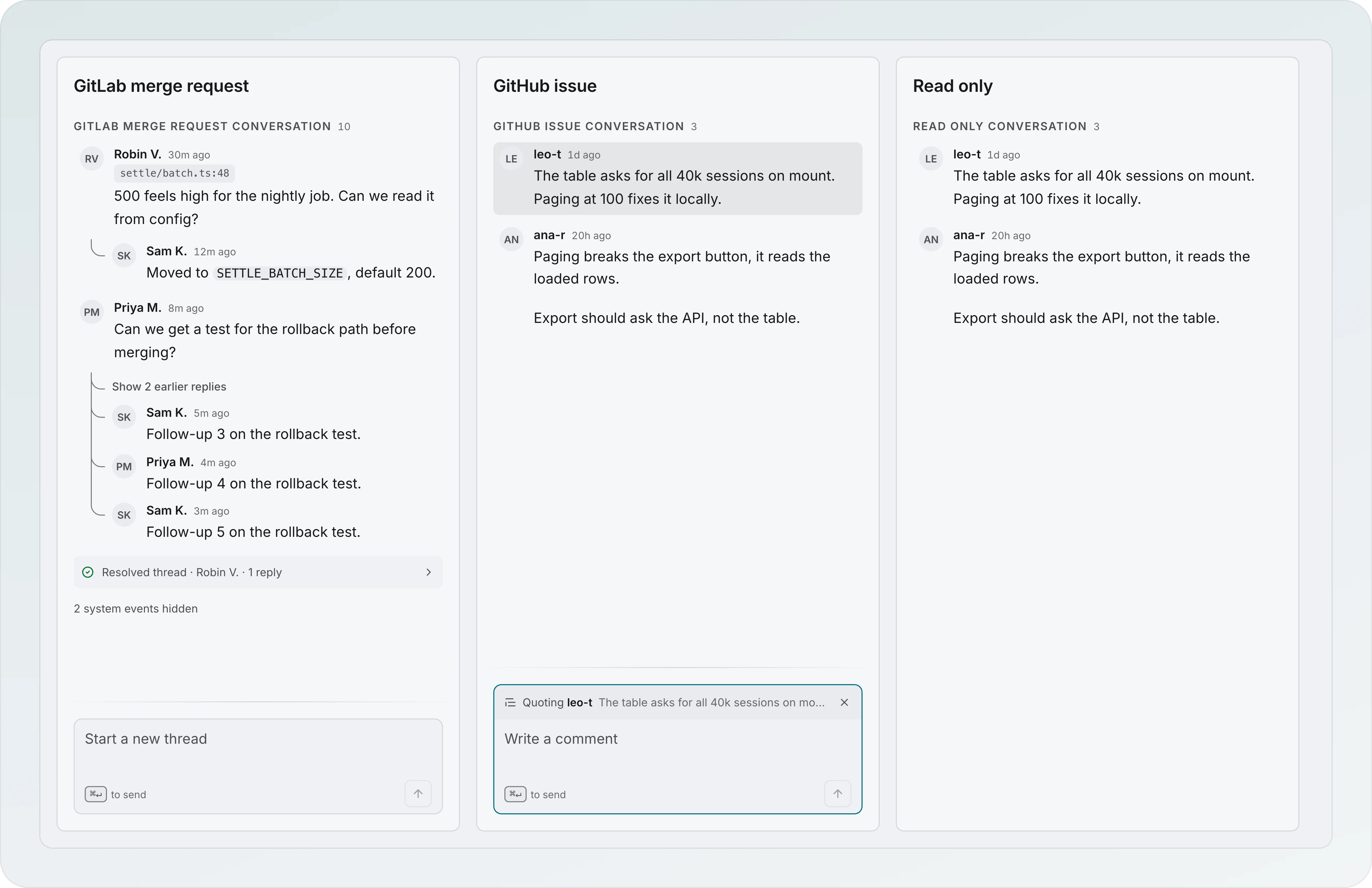Click the keyboard shortcut badge in the GitLab composer

96,794
